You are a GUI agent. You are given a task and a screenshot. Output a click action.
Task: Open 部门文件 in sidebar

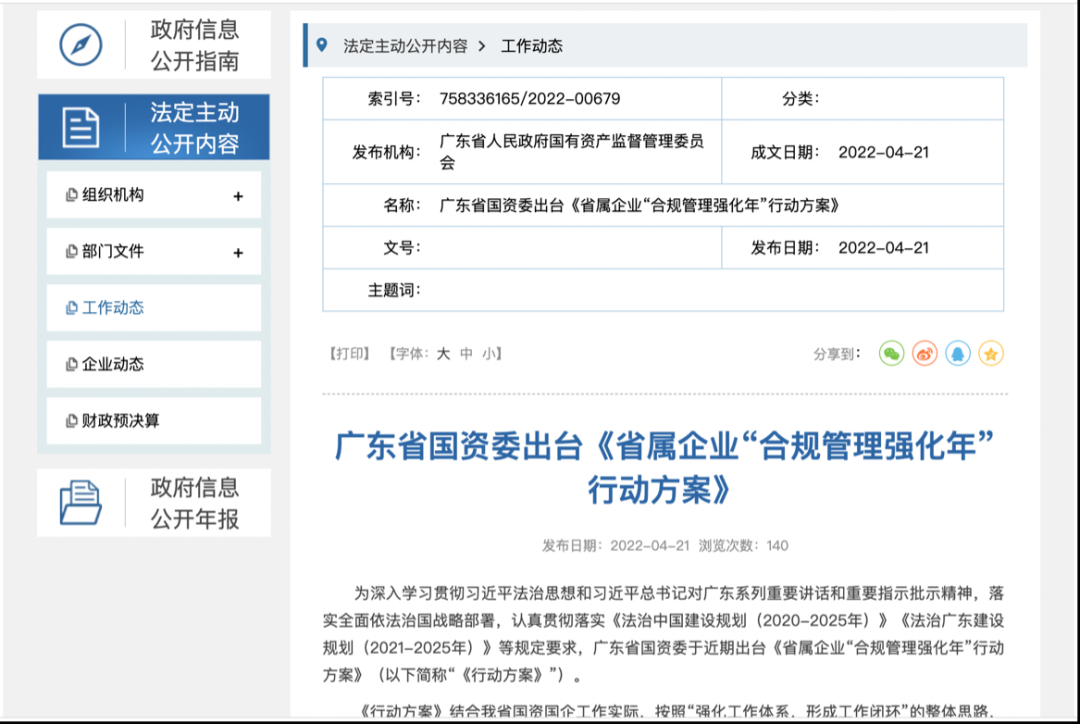click(x=154, y=251)
